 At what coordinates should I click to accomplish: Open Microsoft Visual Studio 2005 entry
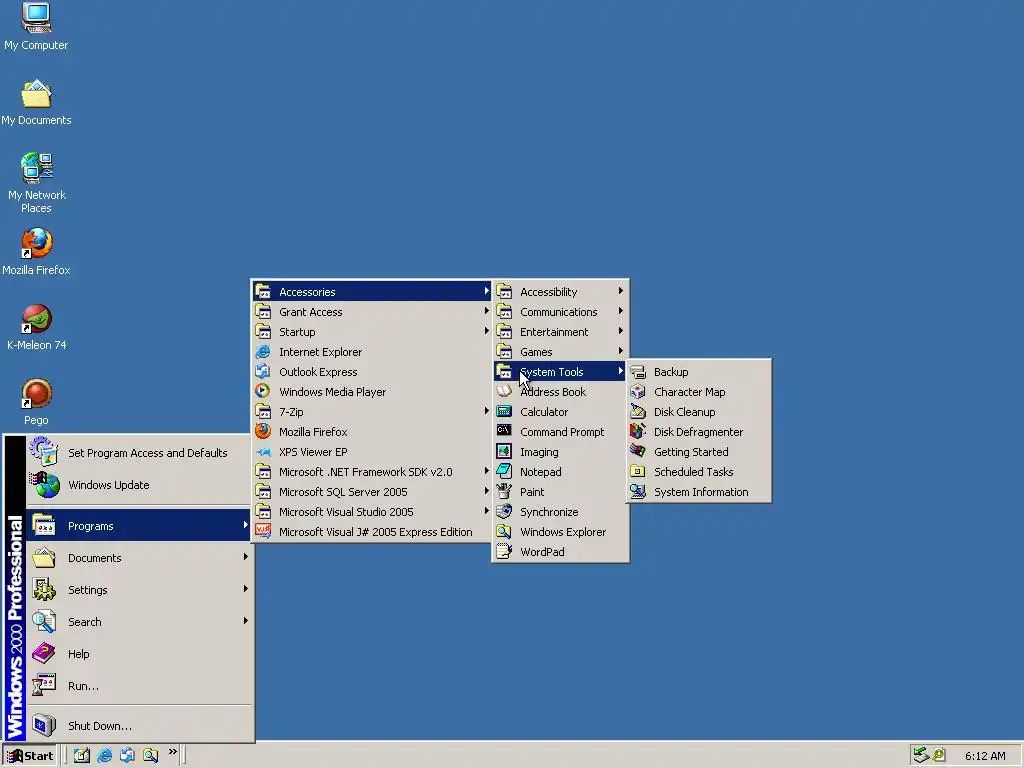pos(372,512)
